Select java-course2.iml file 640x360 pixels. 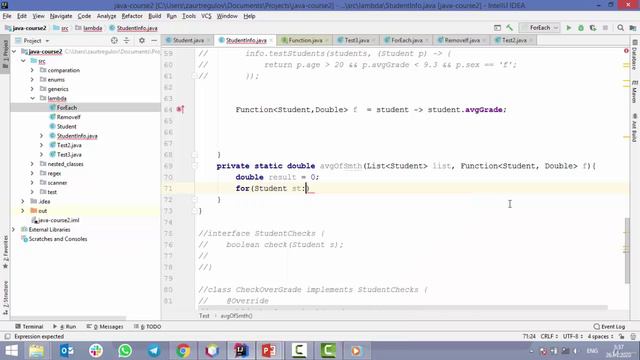pos(58,220)
